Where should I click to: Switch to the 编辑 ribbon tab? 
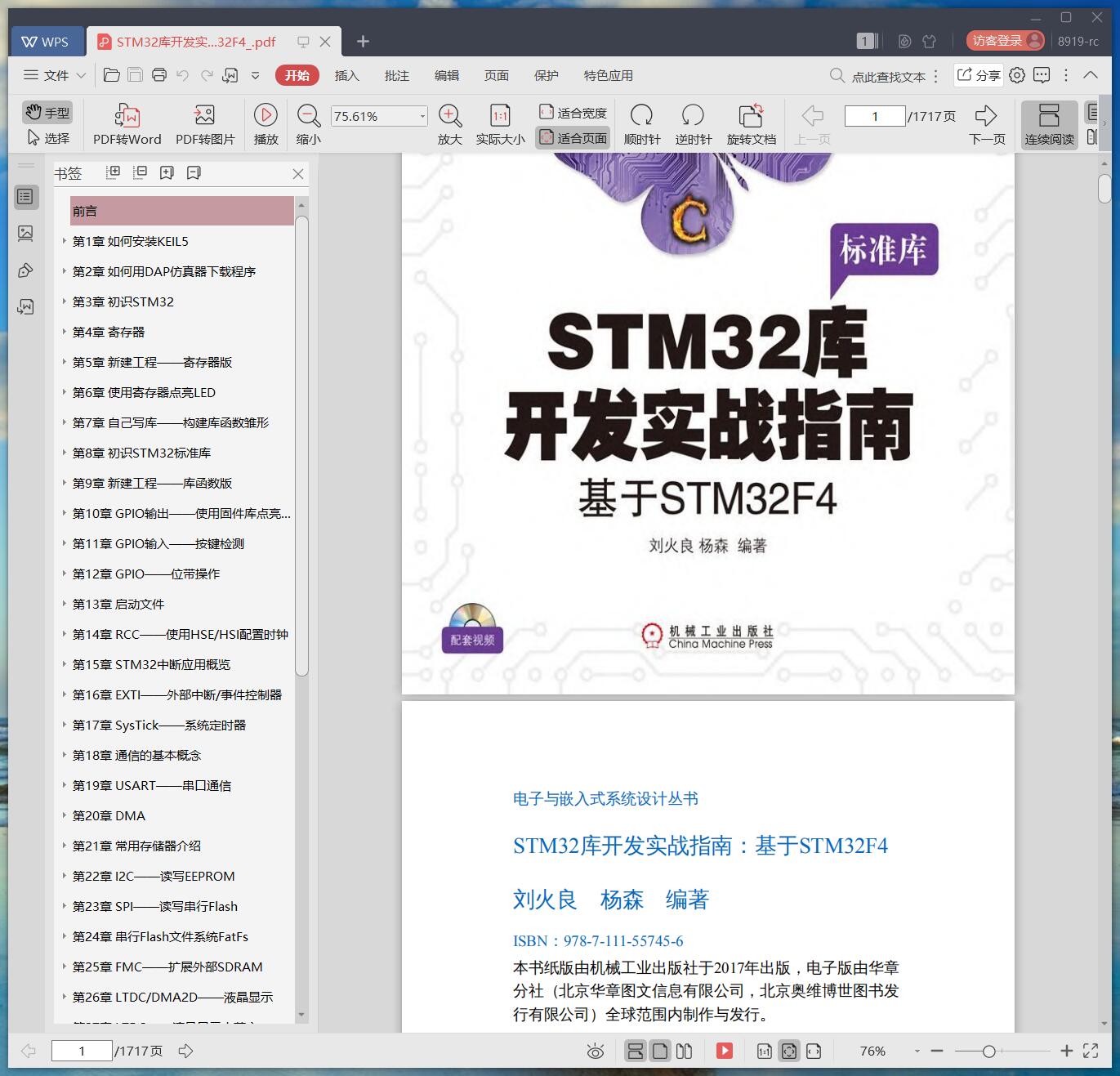point(446,75)
